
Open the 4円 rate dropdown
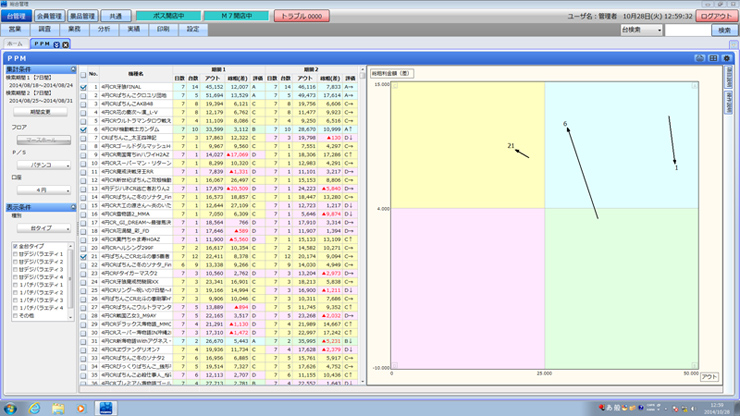[44, 190]
